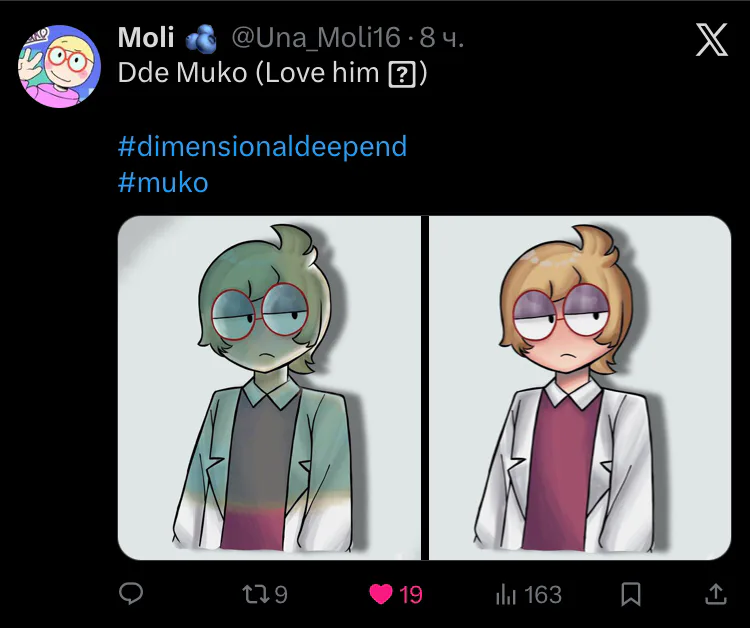Bookmark this post
The image size is (750, 628).
[631, 594]
